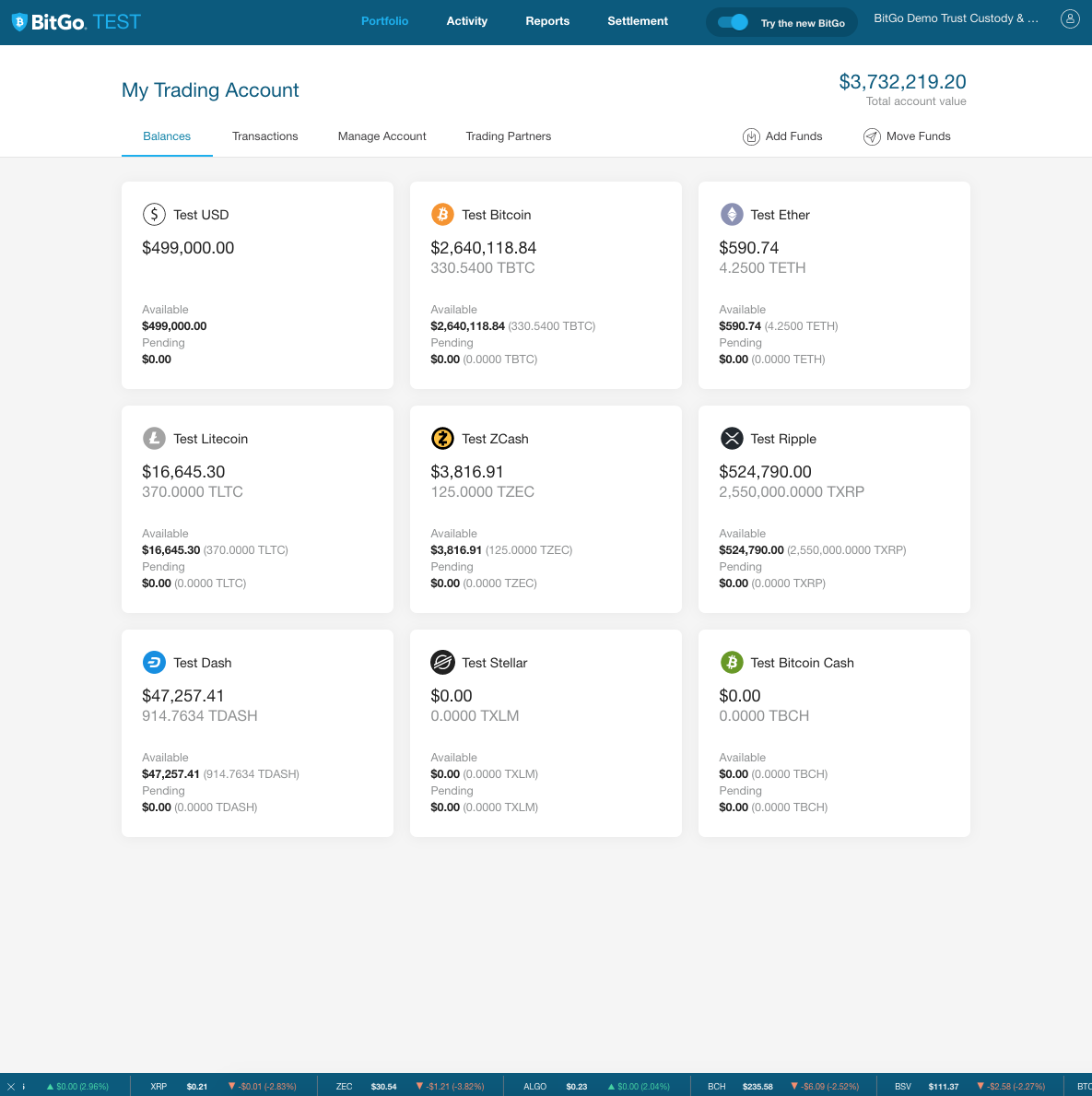Viewport: 1092px width, 1096px height.
Task: Click the Test Dash coin icon
Action: 154,662
